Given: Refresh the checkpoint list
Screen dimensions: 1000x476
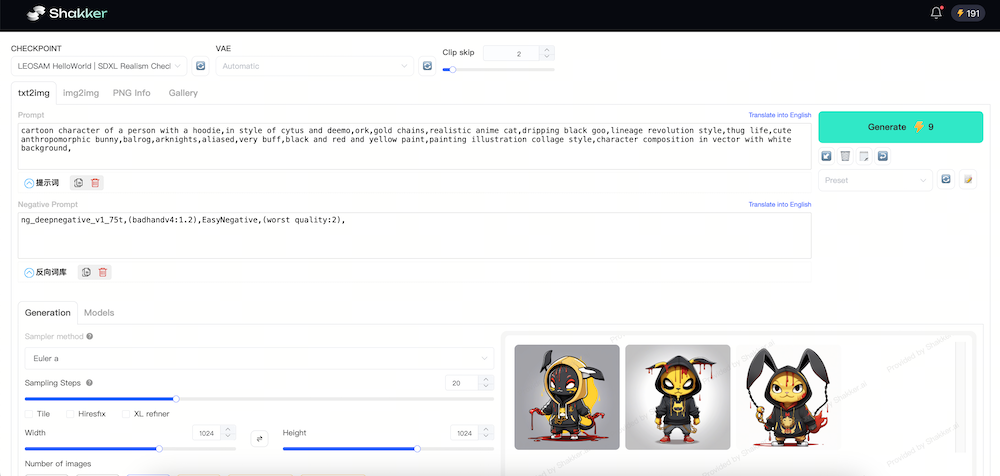Looking at the screenshot, I should (200, 66).
